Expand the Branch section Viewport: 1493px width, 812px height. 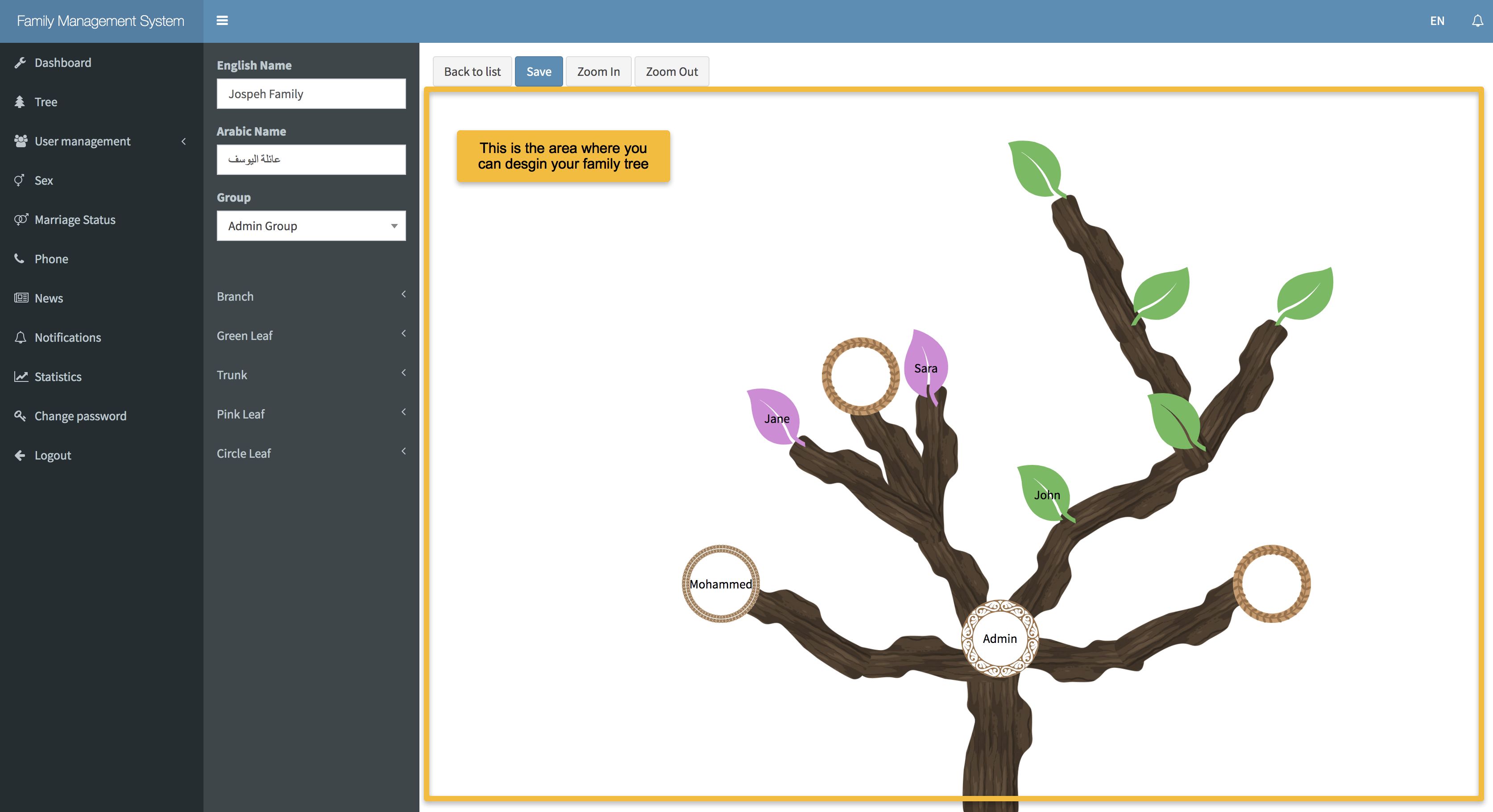click(311, 296)
